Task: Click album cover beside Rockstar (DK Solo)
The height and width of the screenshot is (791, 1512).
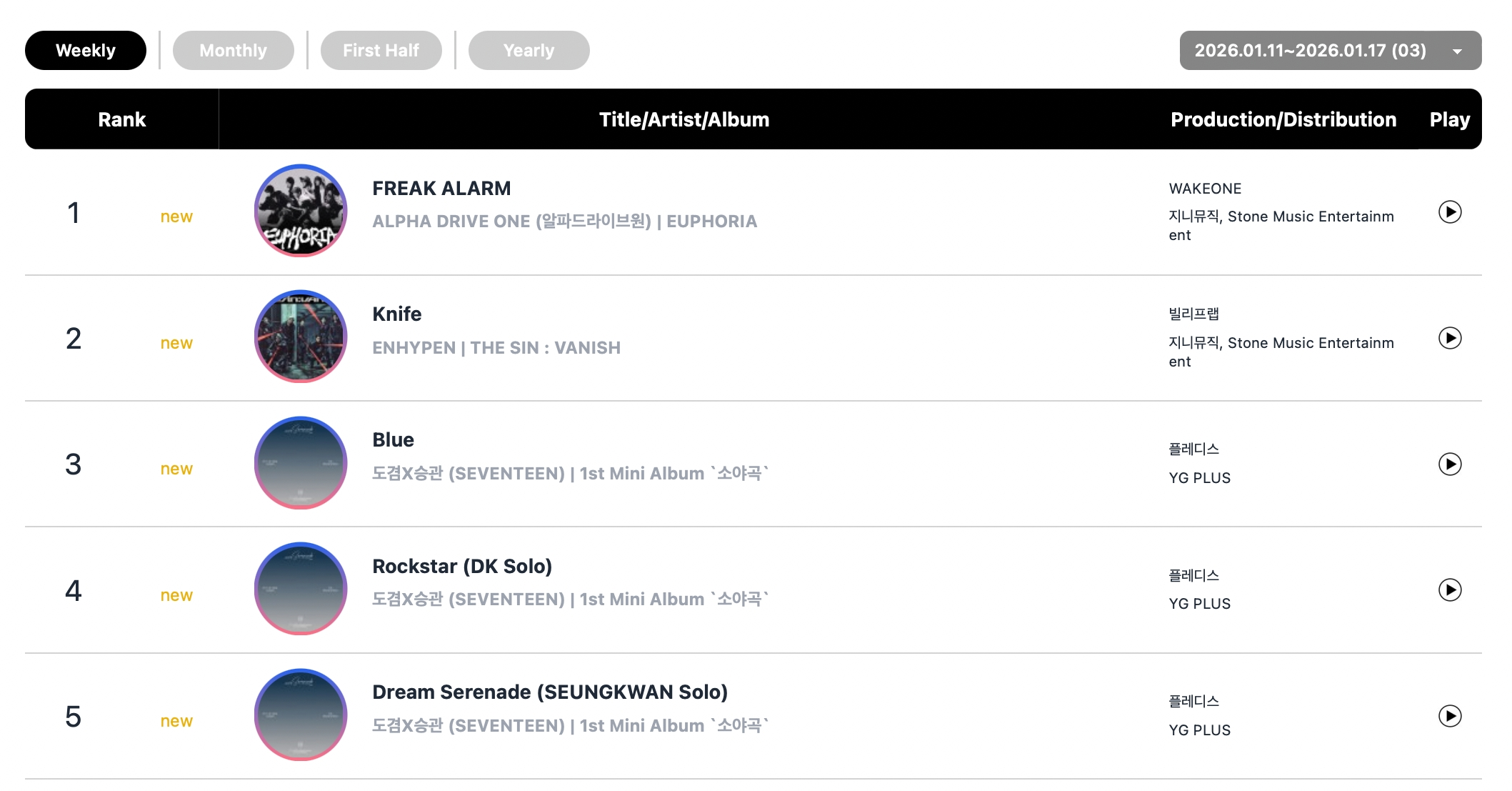Action: coord(301,589)
